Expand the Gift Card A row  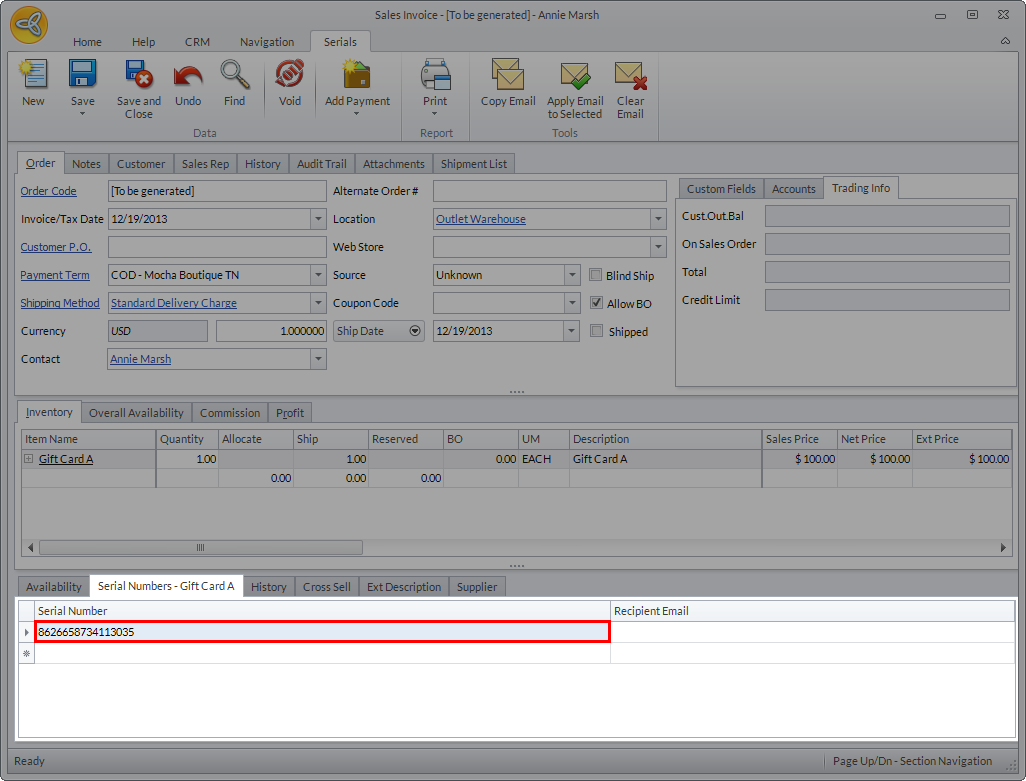29,459
